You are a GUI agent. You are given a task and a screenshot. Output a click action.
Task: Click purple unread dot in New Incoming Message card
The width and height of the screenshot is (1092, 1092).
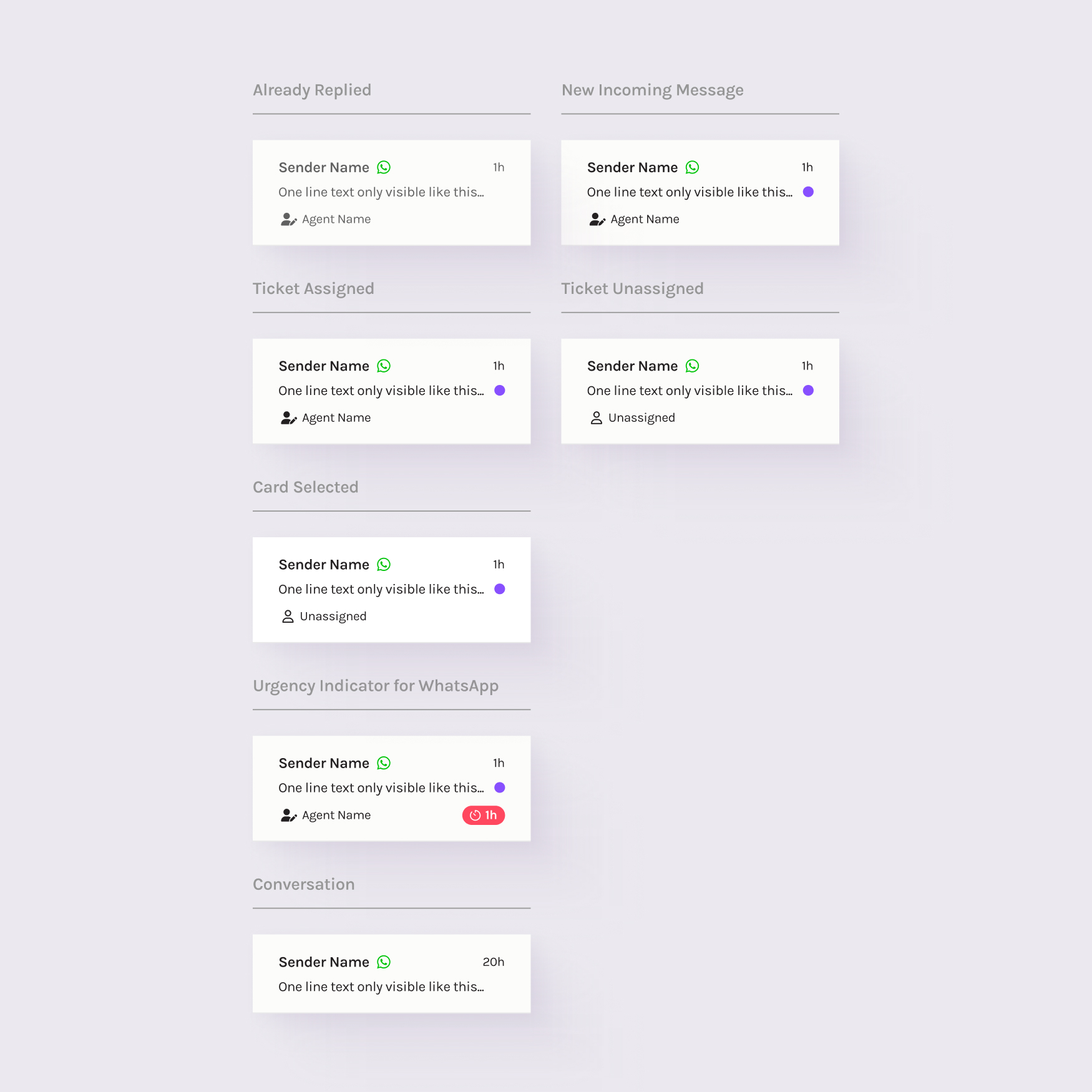(x=808, y=192)
